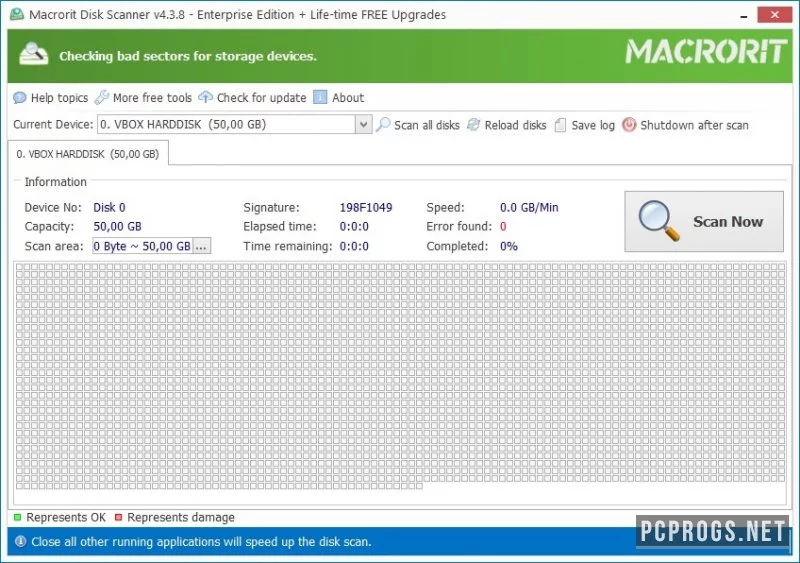This screenshot has width=800, height=563.
Task: Click Scan all disks label
Action: point(427,125)
